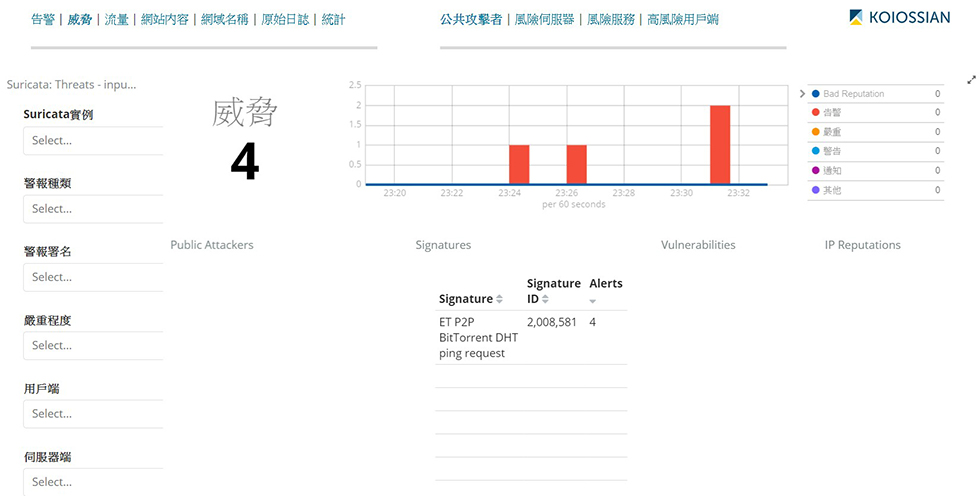Open the 警報種類 select dropdown
This screenshot has width=980, height=496.
tap(93, 209)
